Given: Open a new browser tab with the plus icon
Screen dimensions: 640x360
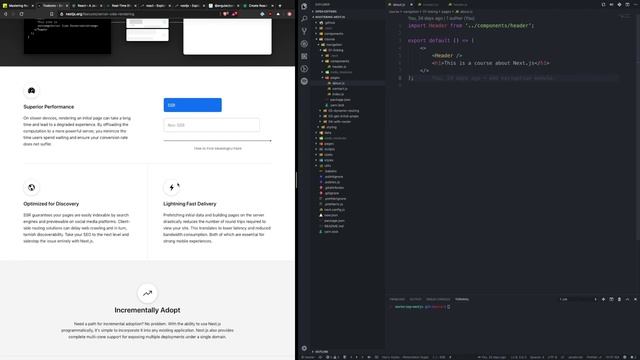Looking at the screenshot, I should coord(280,6).
